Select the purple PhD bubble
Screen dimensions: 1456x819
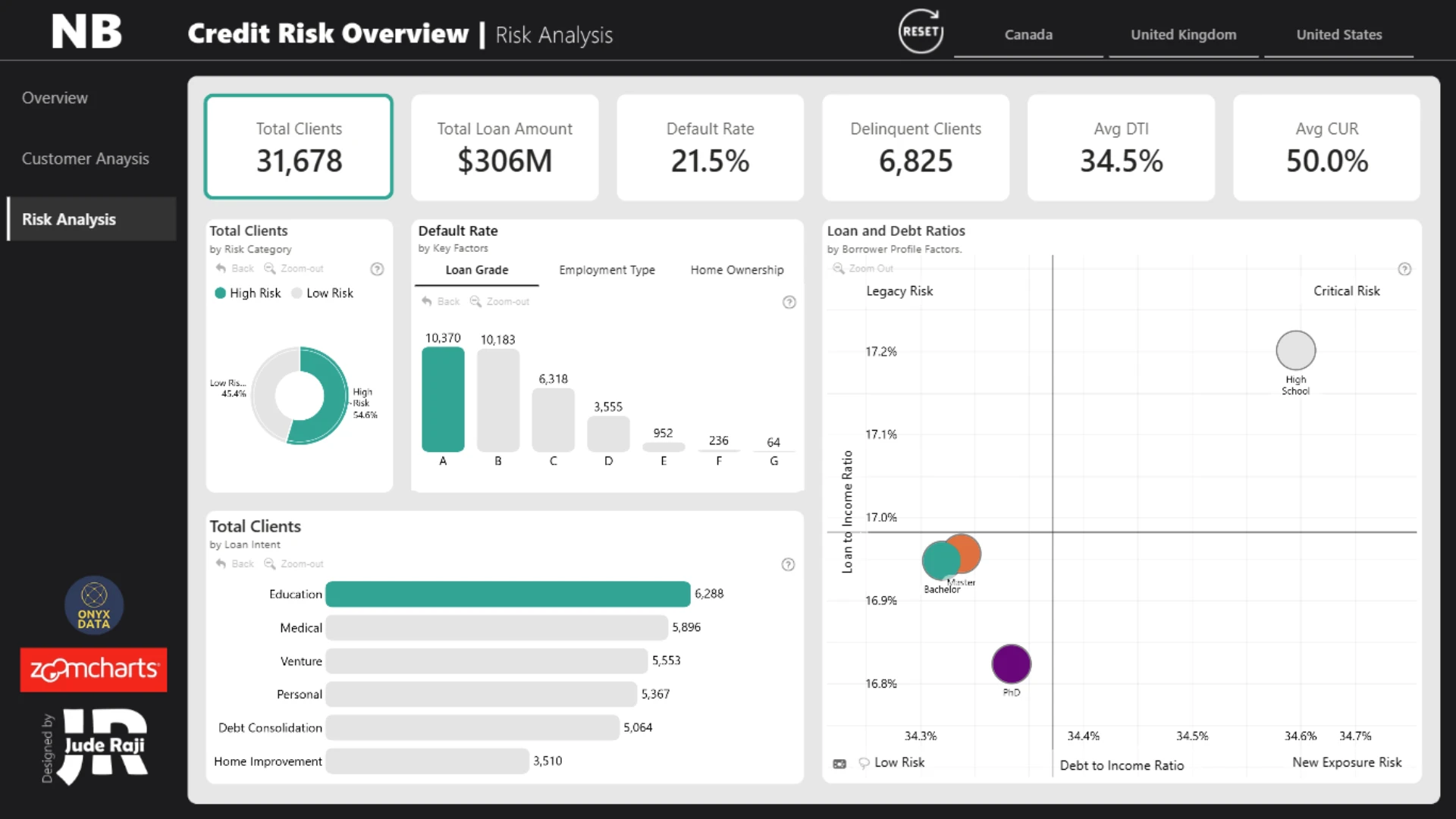point(1011,664)
